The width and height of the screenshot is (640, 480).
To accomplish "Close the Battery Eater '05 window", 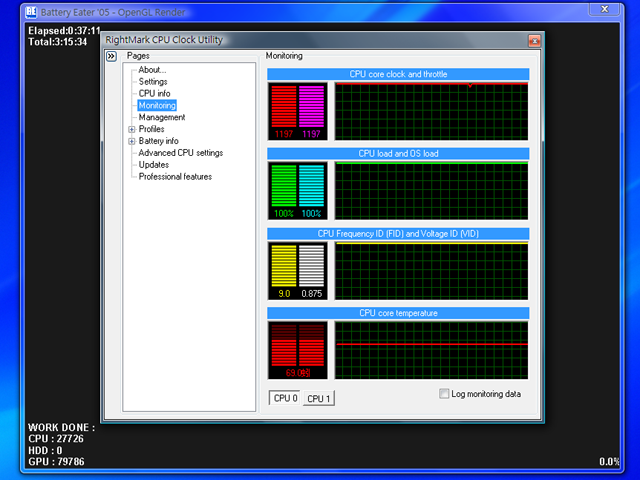I will 605,9.
